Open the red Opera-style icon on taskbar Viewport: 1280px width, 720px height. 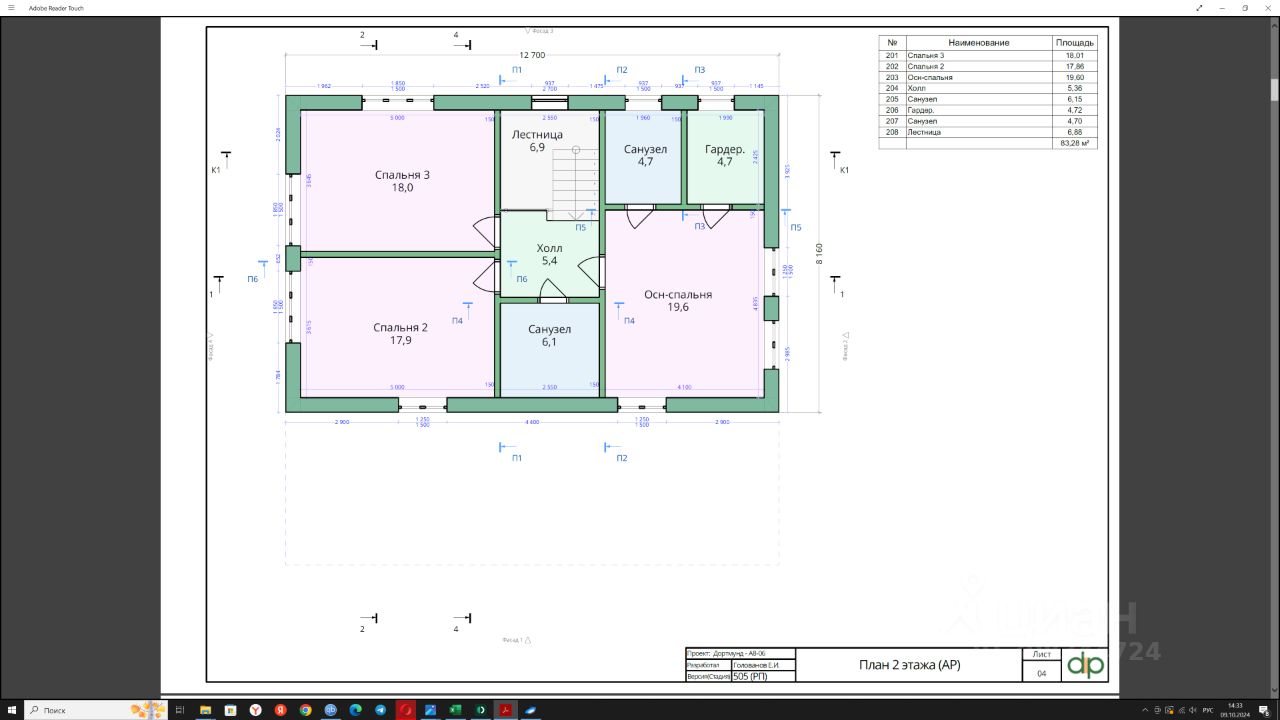pyautogui.click(x=406, y=710)
